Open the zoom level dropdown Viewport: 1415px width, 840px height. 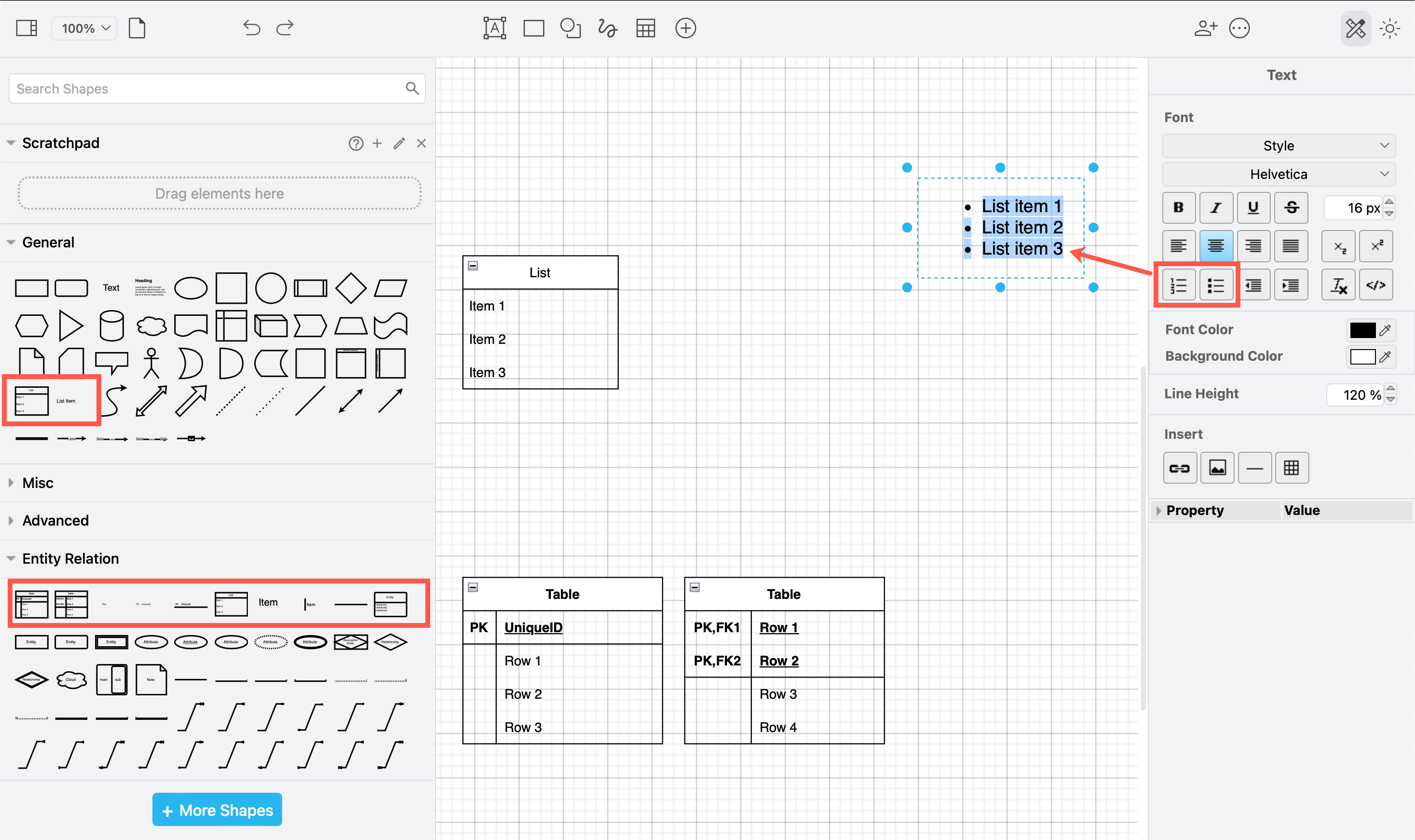pos(84,28)
